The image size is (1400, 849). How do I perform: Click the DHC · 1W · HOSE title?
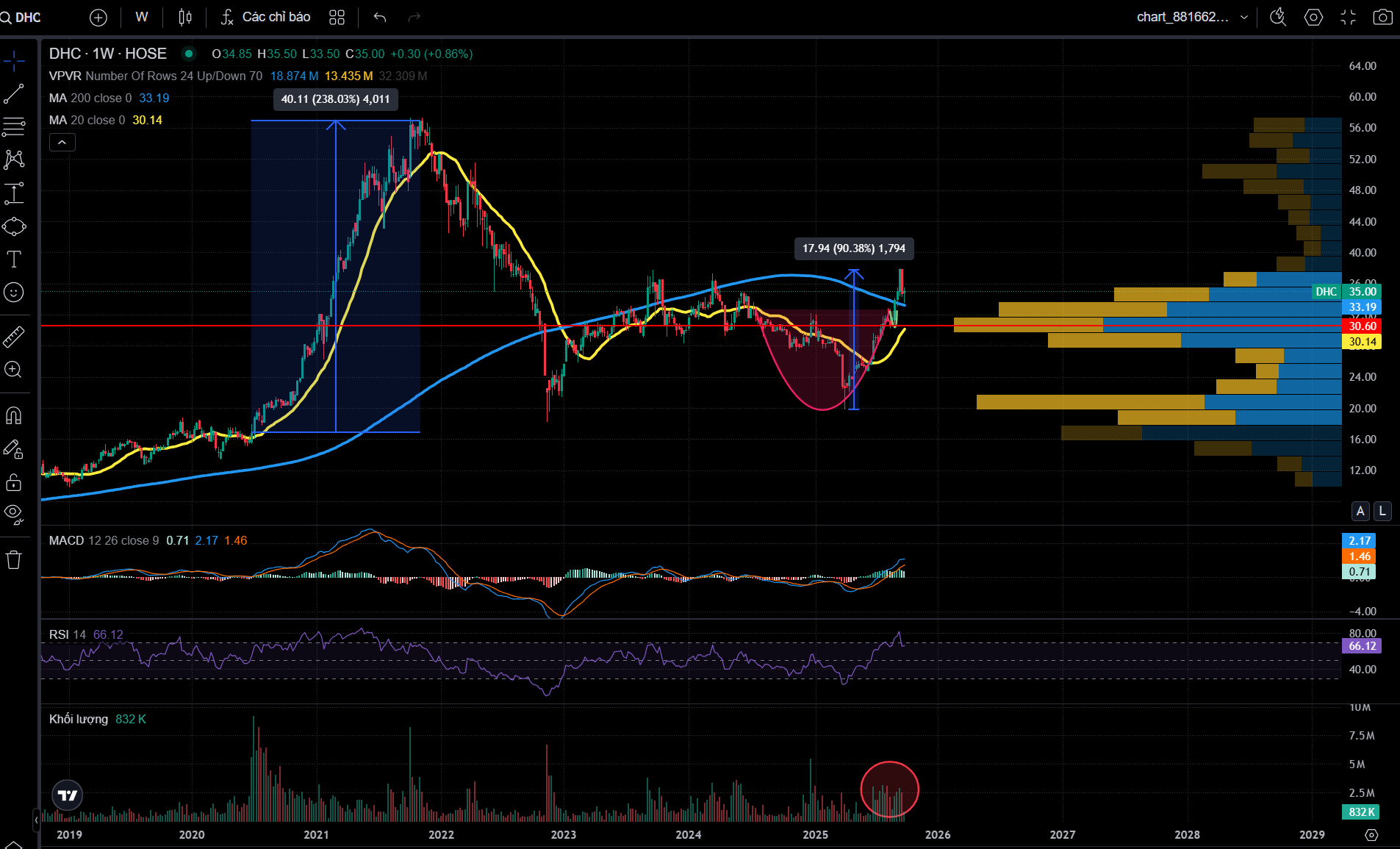[108, 54]
